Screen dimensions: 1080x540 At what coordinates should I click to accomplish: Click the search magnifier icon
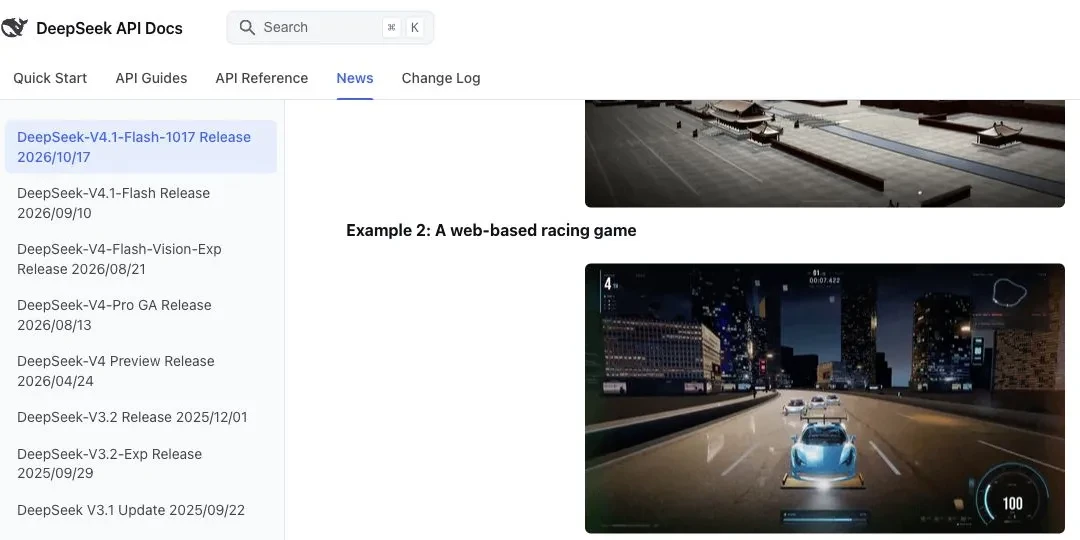coord(247,28)
